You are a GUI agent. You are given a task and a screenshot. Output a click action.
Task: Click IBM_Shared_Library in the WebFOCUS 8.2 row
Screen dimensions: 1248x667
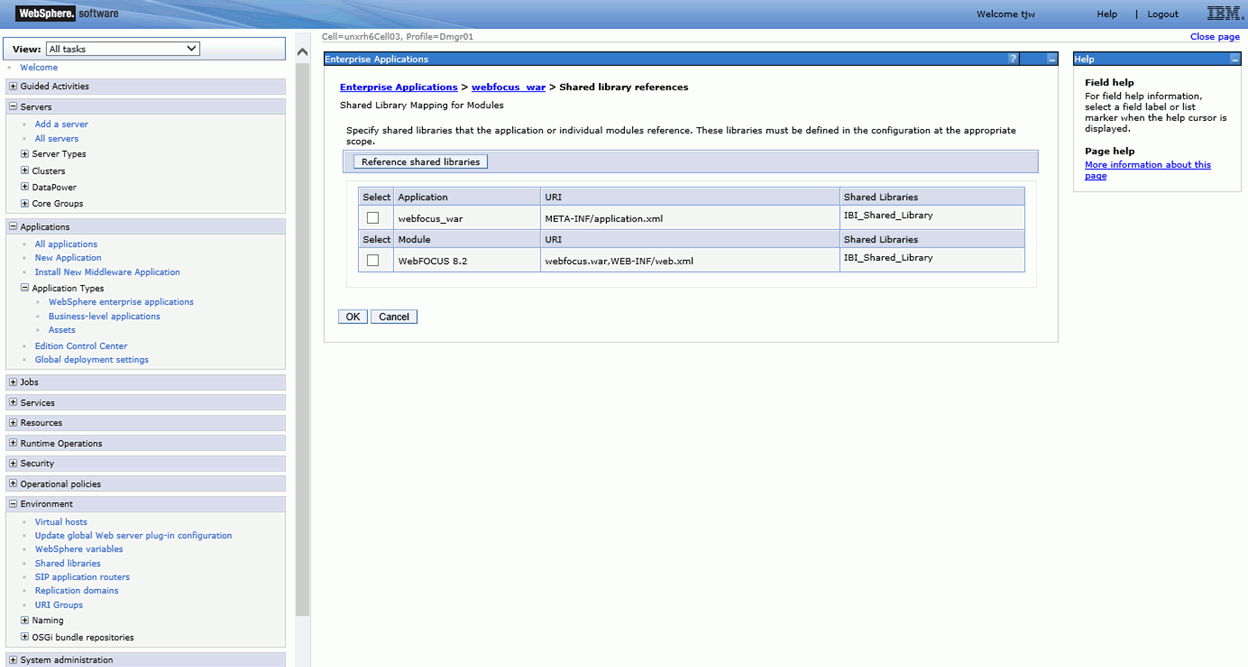888,257
